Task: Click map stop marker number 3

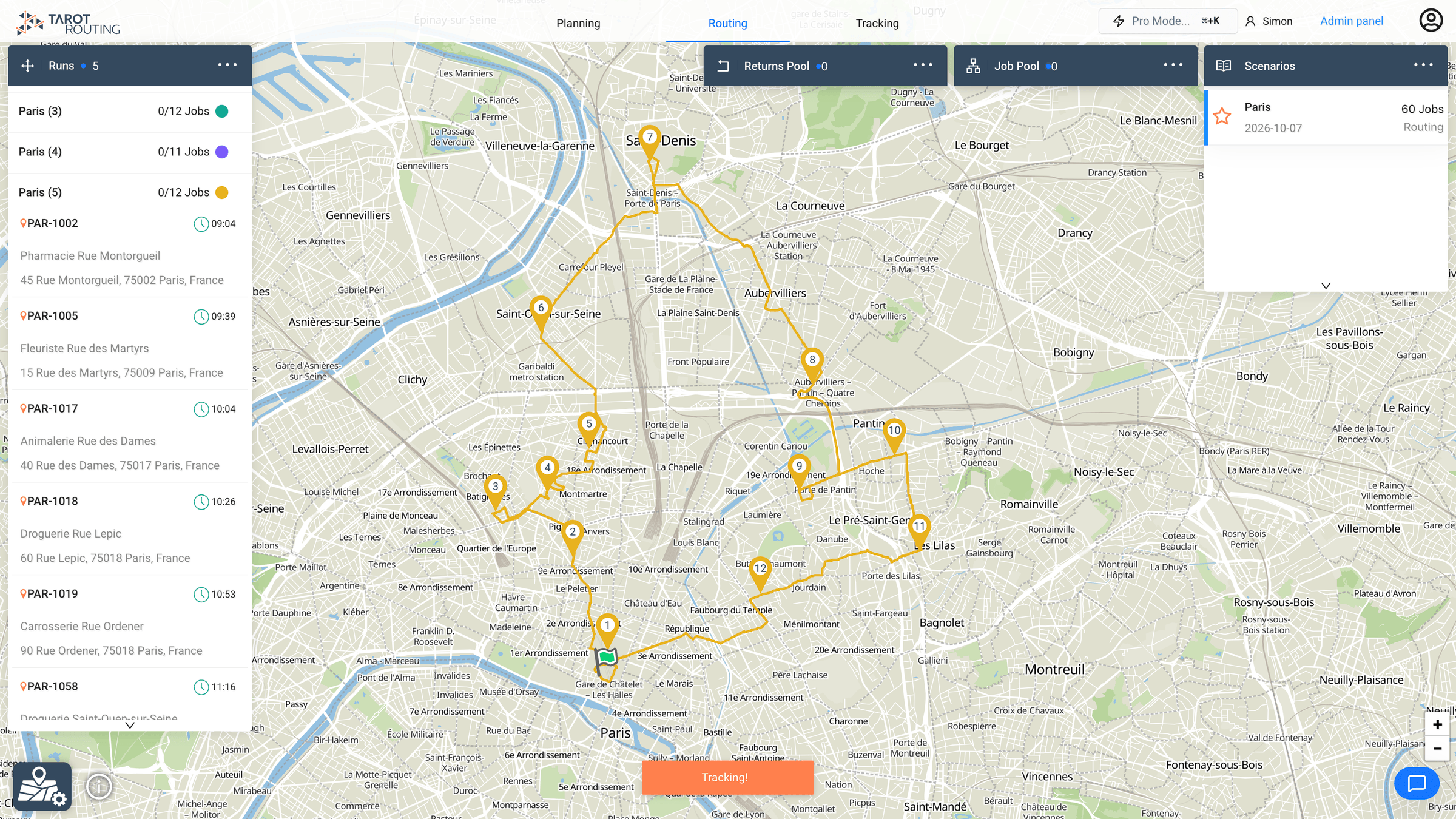Action: click(496, 490)
